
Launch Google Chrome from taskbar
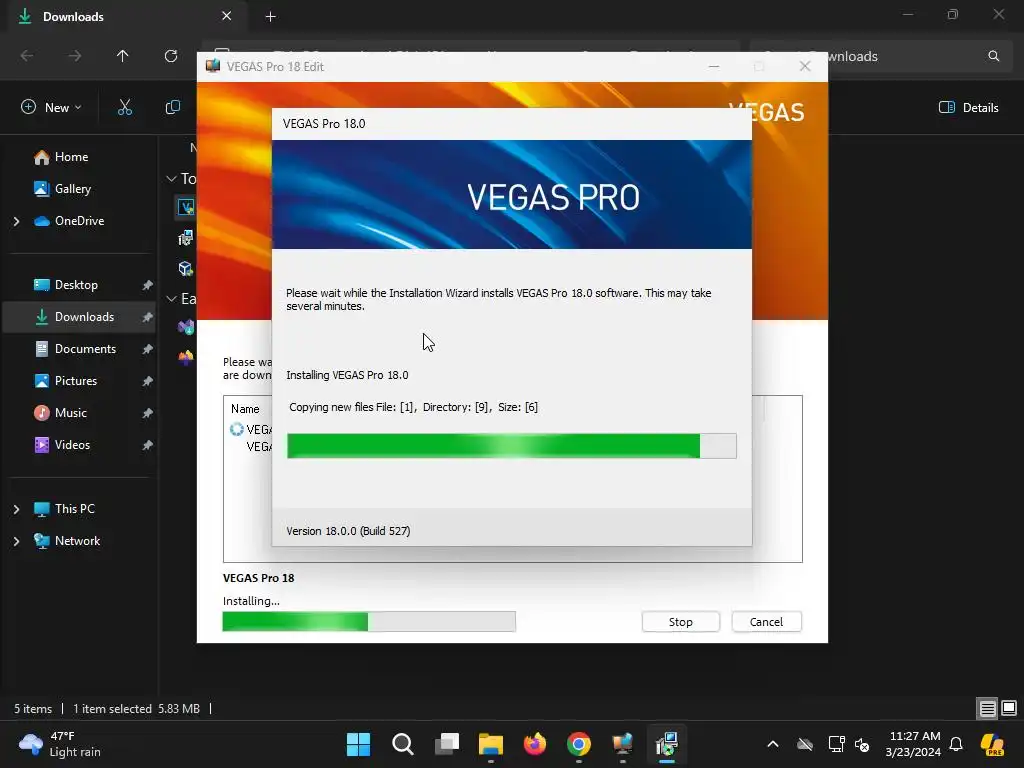[x=579, y=744]
